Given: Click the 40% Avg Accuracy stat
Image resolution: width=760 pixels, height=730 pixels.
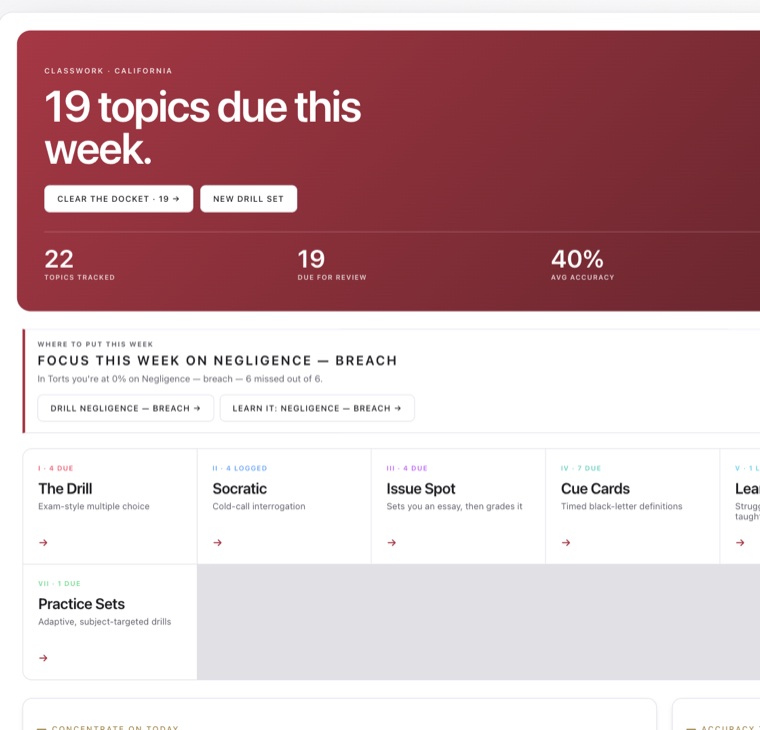Looking at the screenshot, I should click(582, 265).
